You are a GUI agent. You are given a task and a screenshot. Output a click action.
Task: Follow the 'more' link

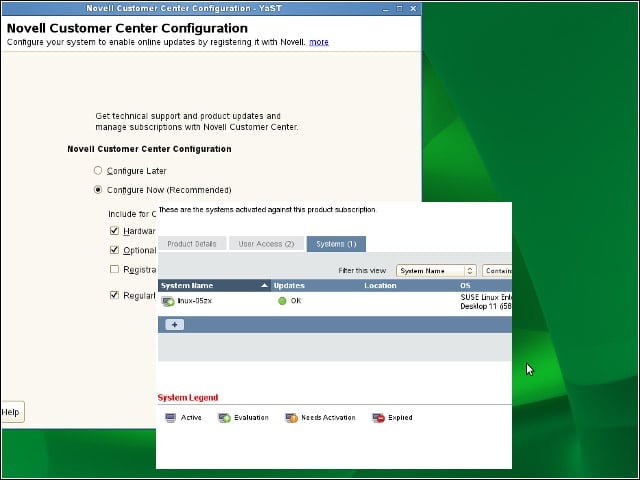point(319,42)
